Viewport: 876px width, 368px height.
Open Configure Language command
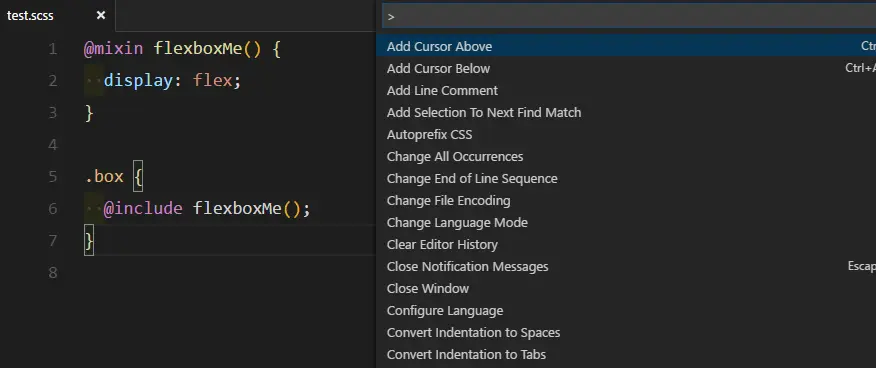(626, 310)
